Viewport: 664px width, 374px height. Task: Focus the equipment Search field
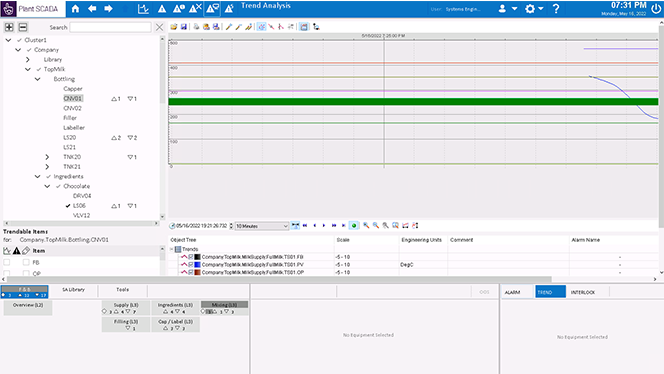(110, 27)
